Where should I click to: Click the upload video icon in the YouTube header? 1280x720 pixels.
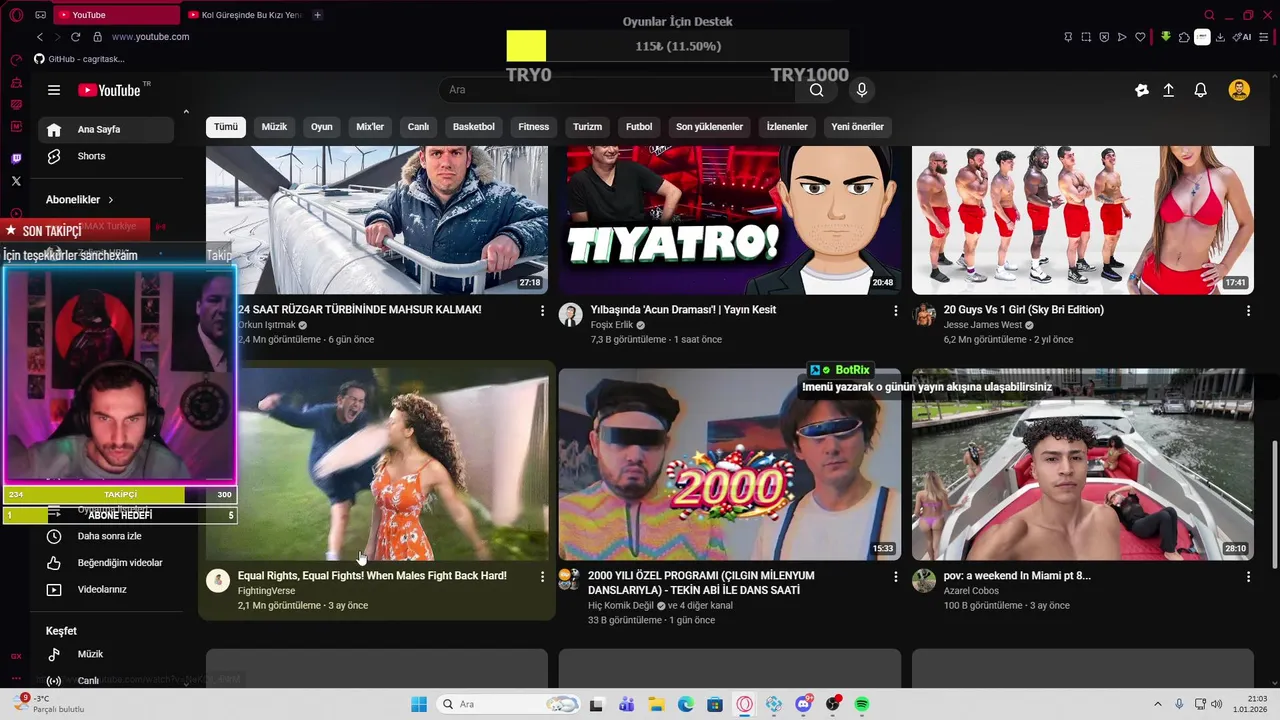coord(1168,90)
